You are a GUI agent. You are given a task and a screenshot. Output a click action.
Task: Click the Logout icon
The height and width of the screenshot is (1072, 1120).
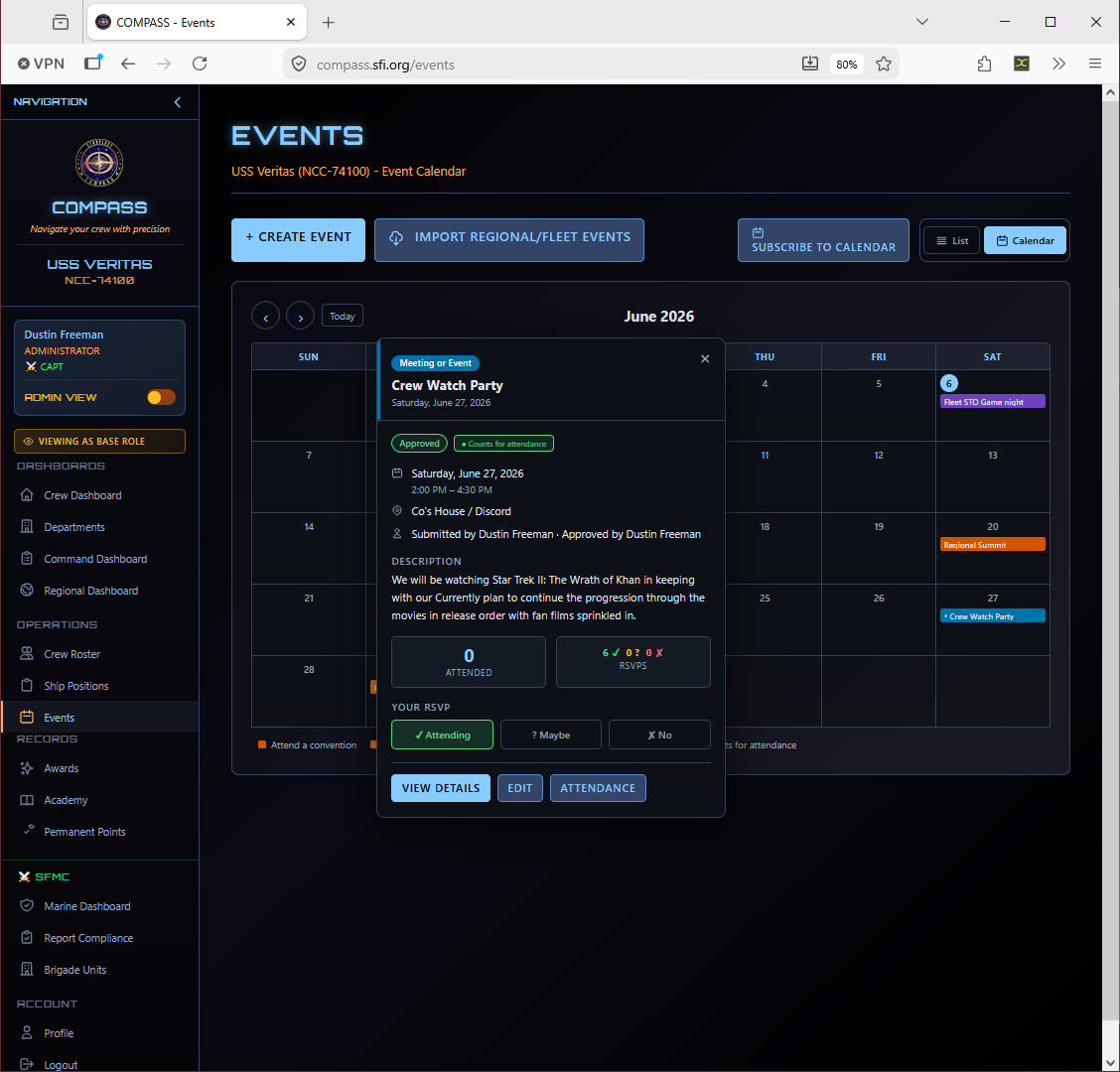(x=27, y=1064)
